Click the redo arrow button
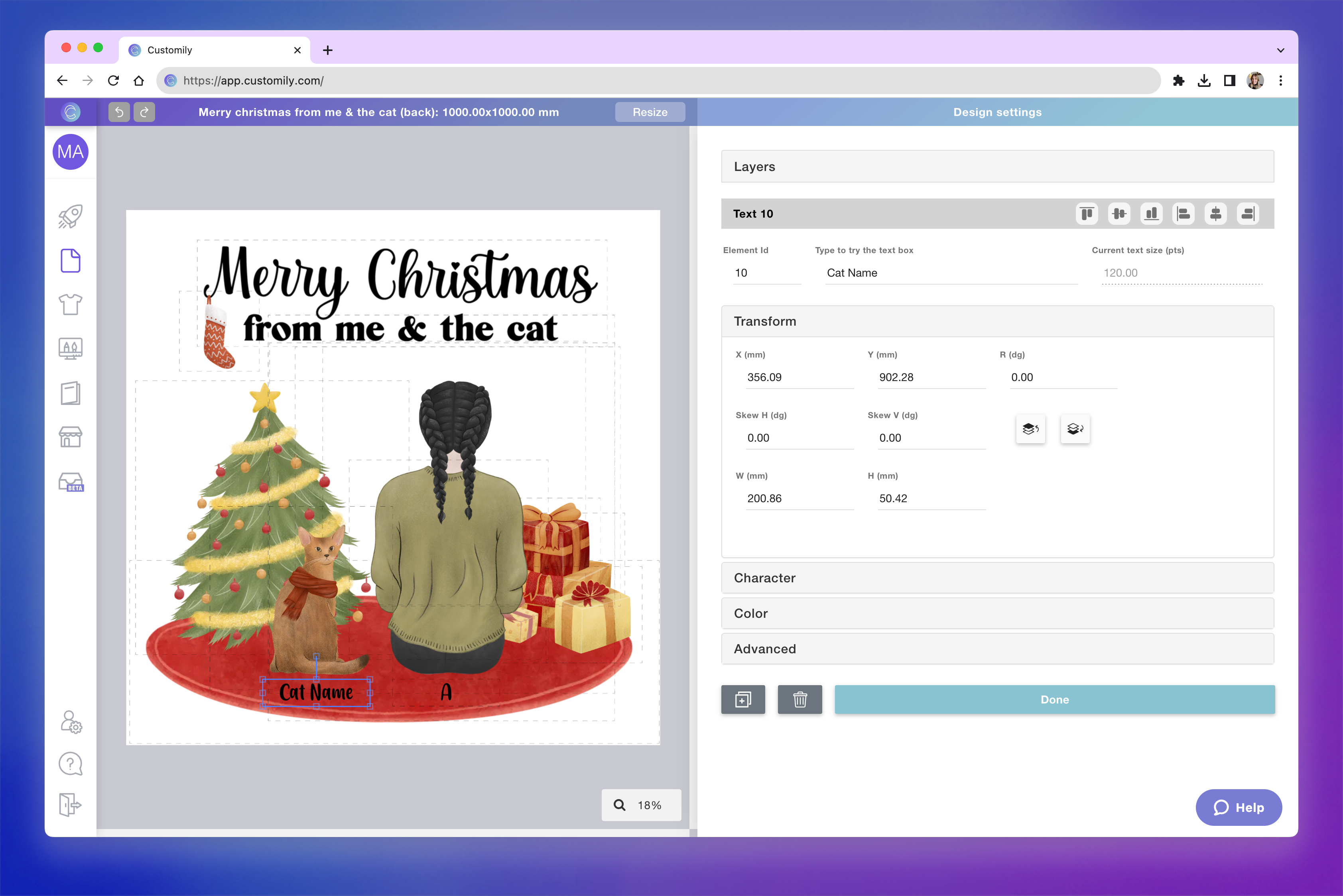 145,112
